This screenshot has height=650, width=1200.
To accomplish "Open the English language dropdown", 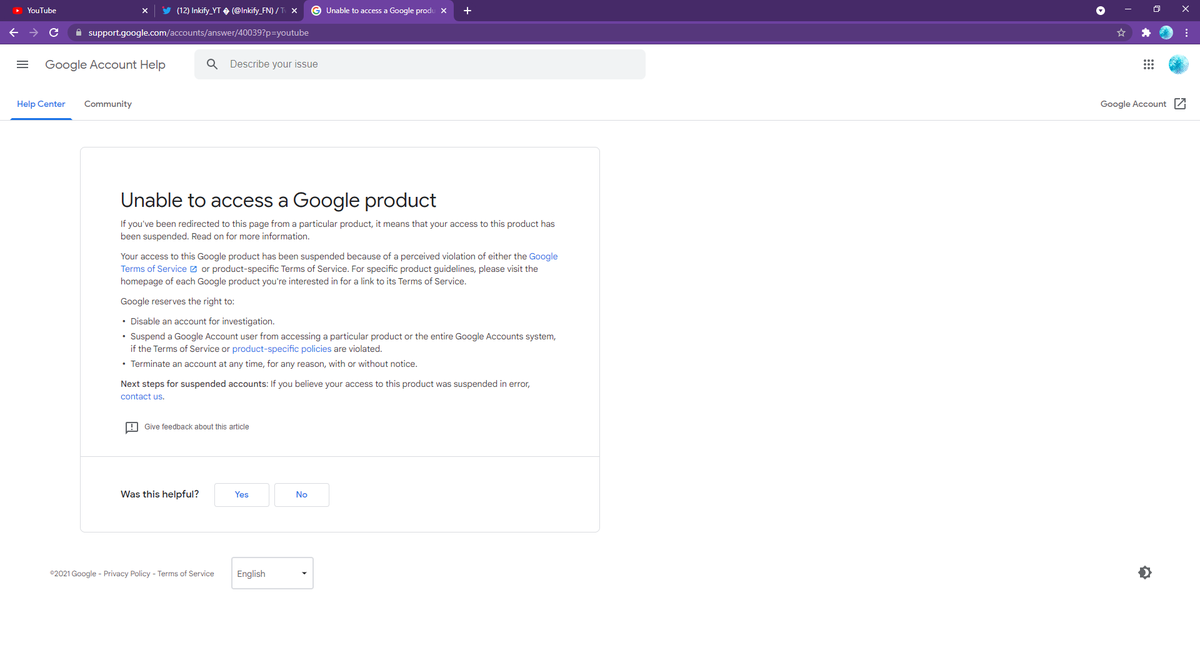I will pos(272,573).
